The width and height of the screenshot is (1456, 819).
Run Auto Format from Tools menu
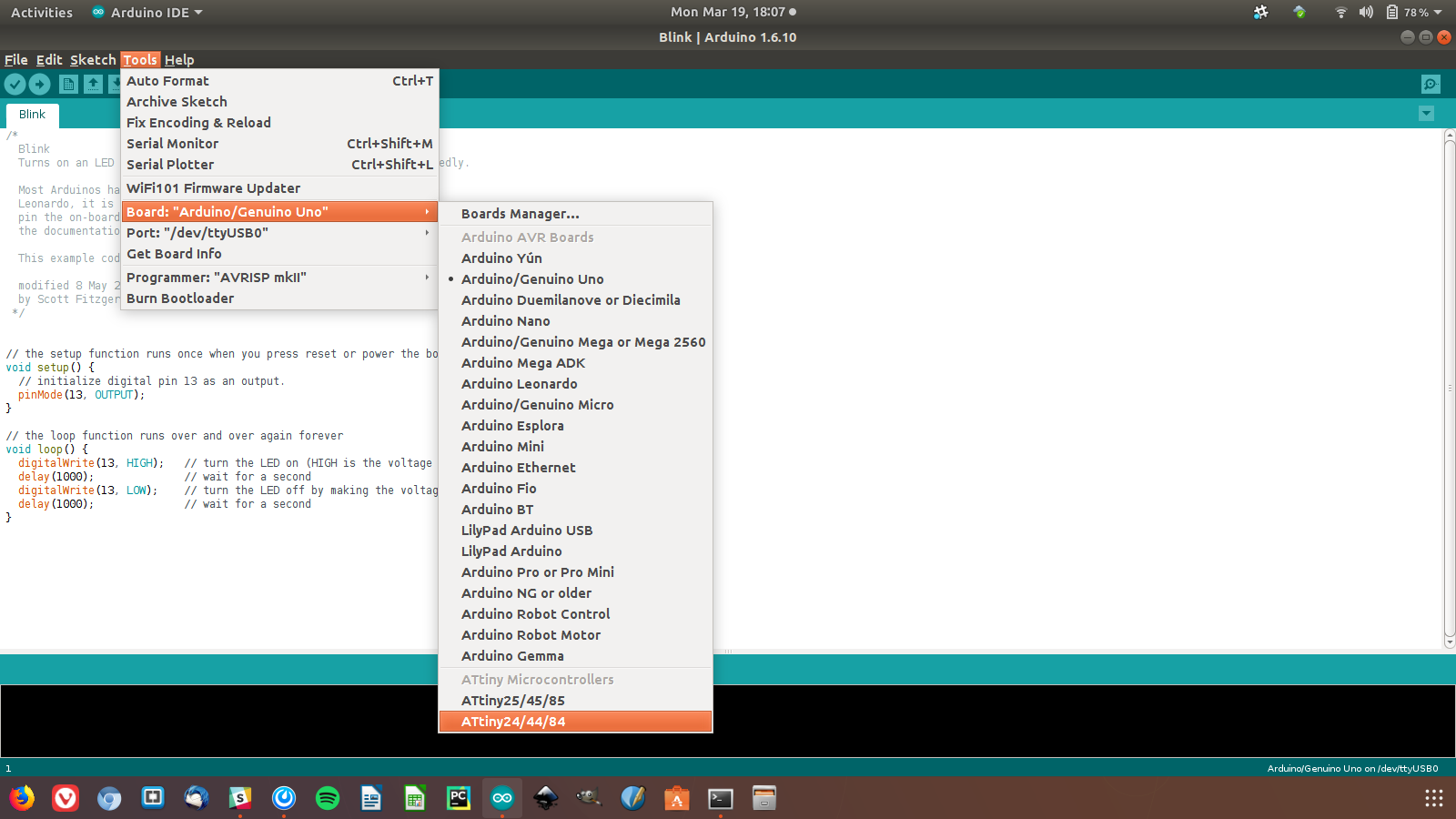279,81
